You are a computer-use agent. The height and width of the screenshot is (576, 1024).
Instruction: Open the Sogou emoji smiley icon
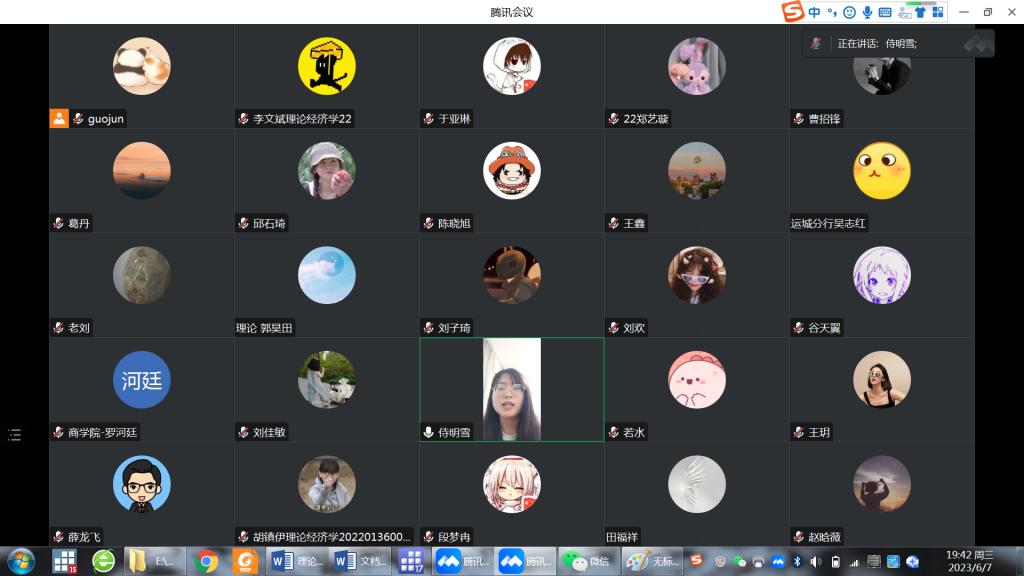click(x=850, y=12)
